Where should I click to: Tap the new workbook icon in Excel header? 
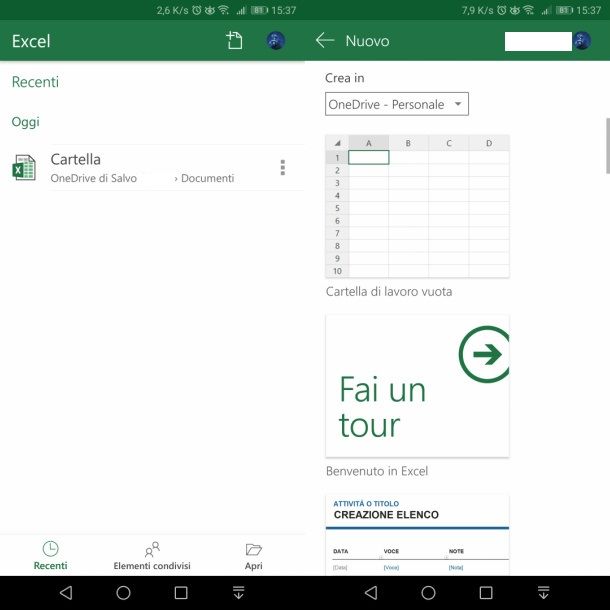tap(234, 40)
